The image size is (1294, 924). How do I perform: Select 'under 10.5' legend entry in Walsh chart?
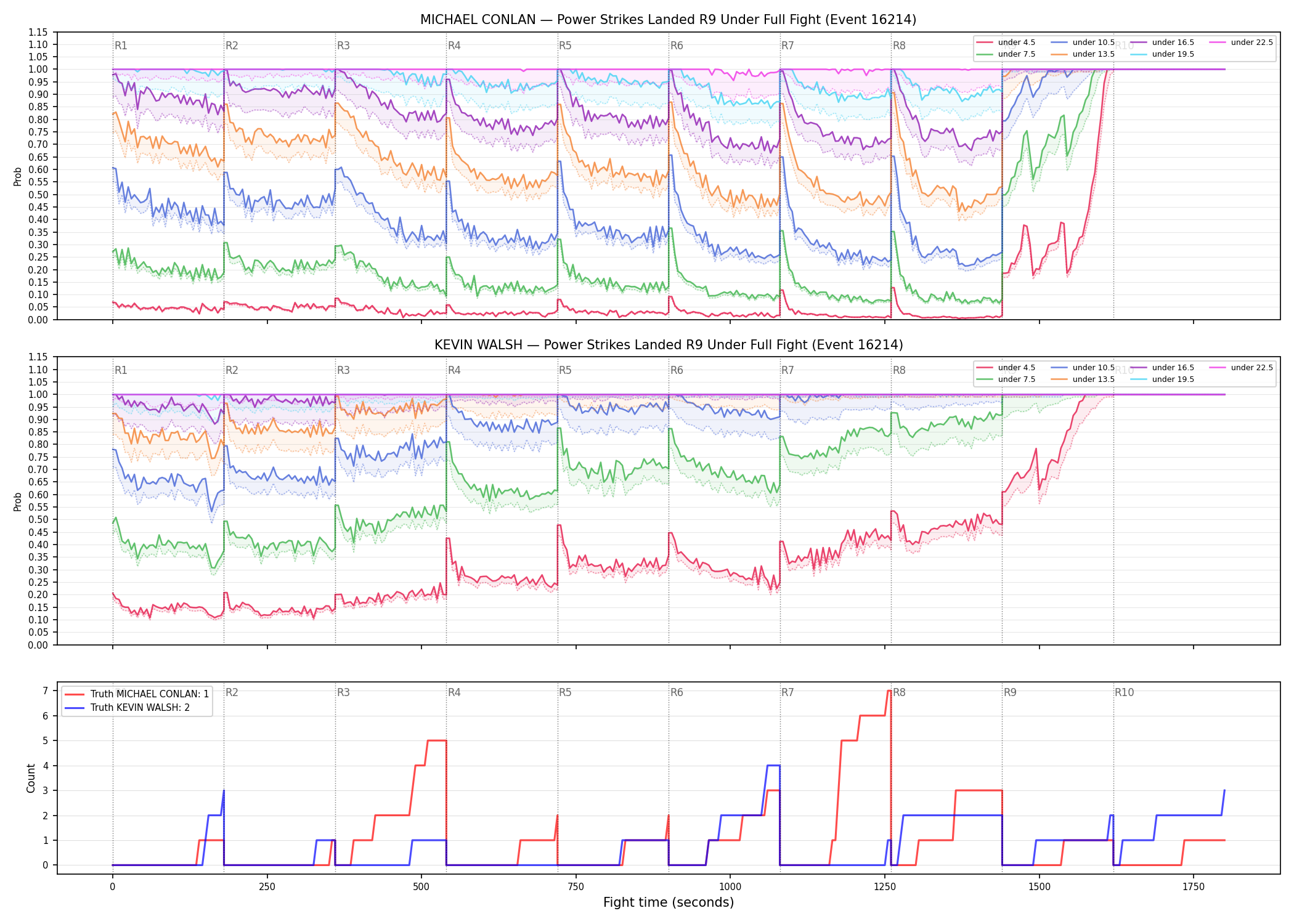point(1083,368)
